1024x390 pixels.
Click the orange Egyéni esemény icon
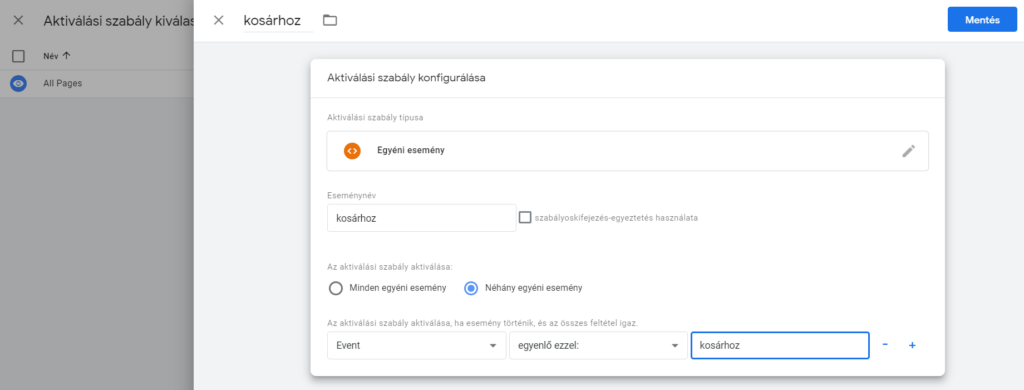point(352,151)
